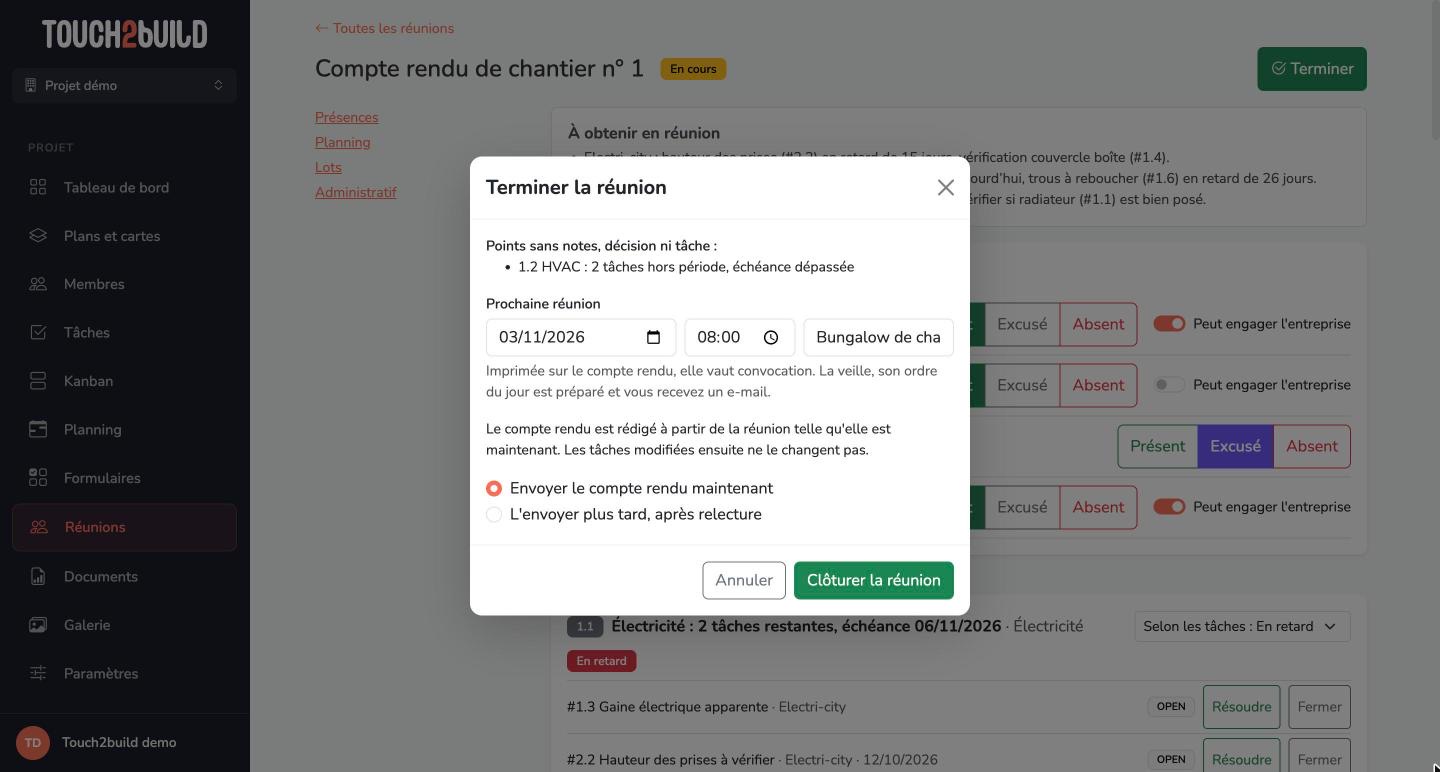Image resolution: width=1440 pixels, height=772 pixels.
Task: Click the next meeting date field
Action: [x=581, y=337]
